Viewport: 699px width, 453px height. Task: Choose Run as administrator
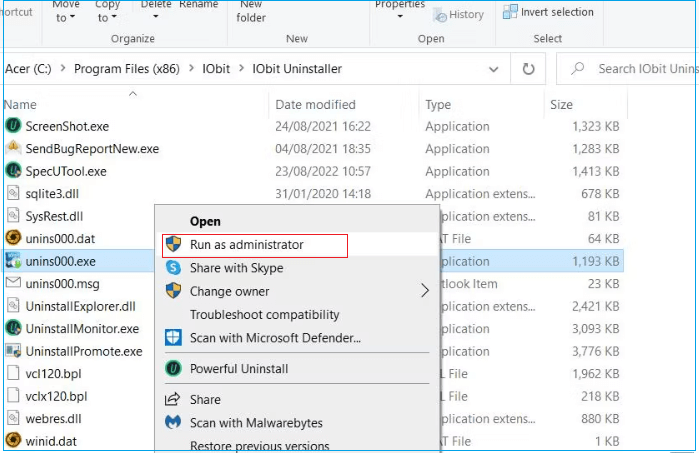tap(246, 245)
